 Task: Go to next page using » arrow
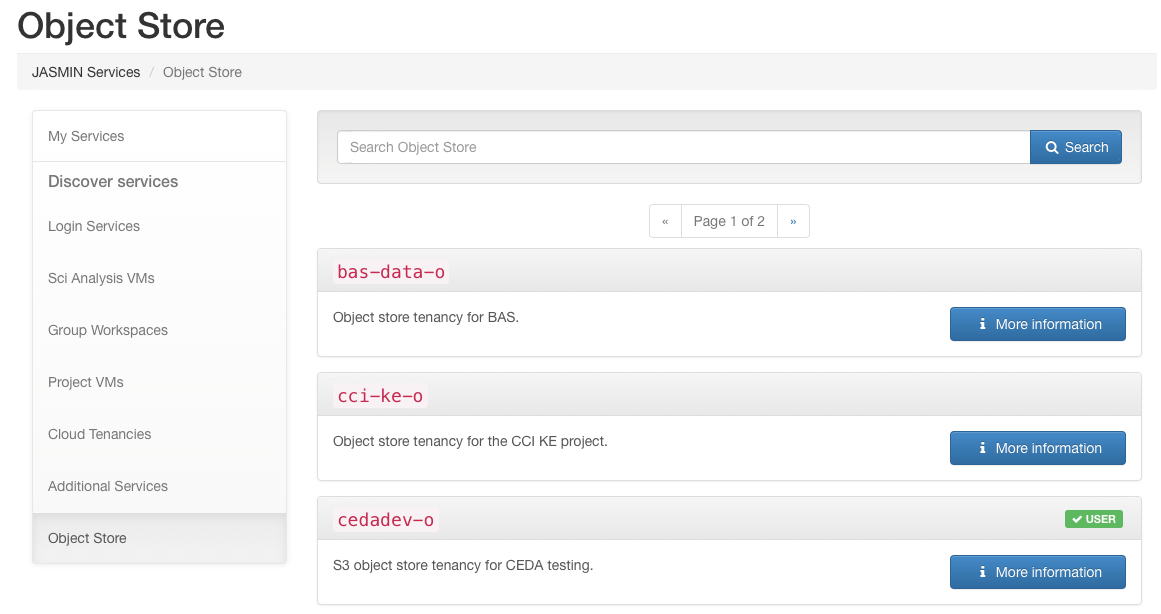point(793,221)
